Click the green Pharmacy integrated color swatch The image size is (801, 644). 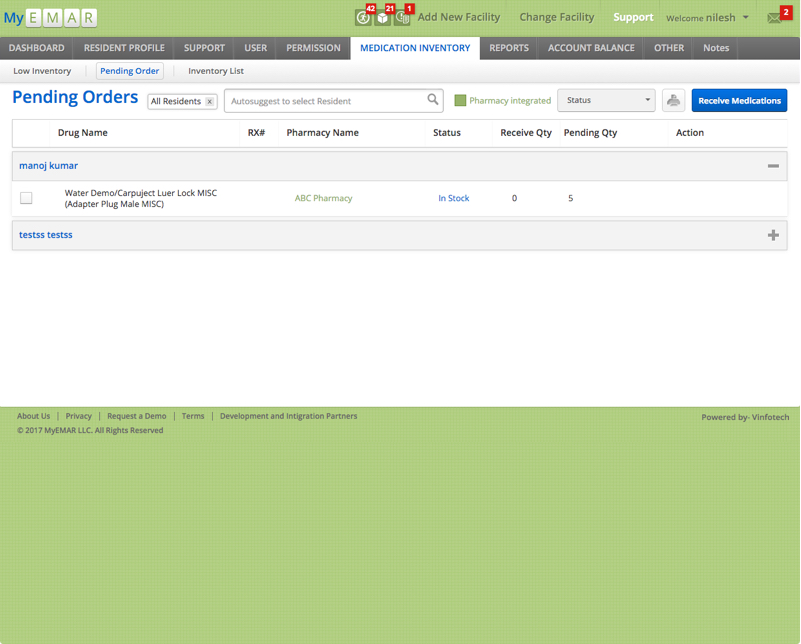click(460, 101)
